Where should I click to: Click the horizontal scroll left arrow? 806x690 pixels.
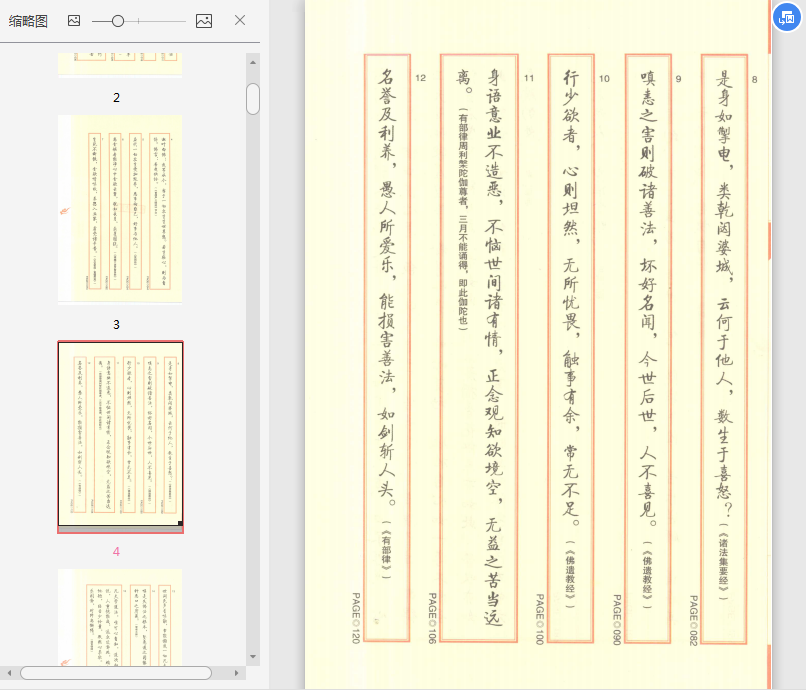pyautogui.click(x=9, y=673)
